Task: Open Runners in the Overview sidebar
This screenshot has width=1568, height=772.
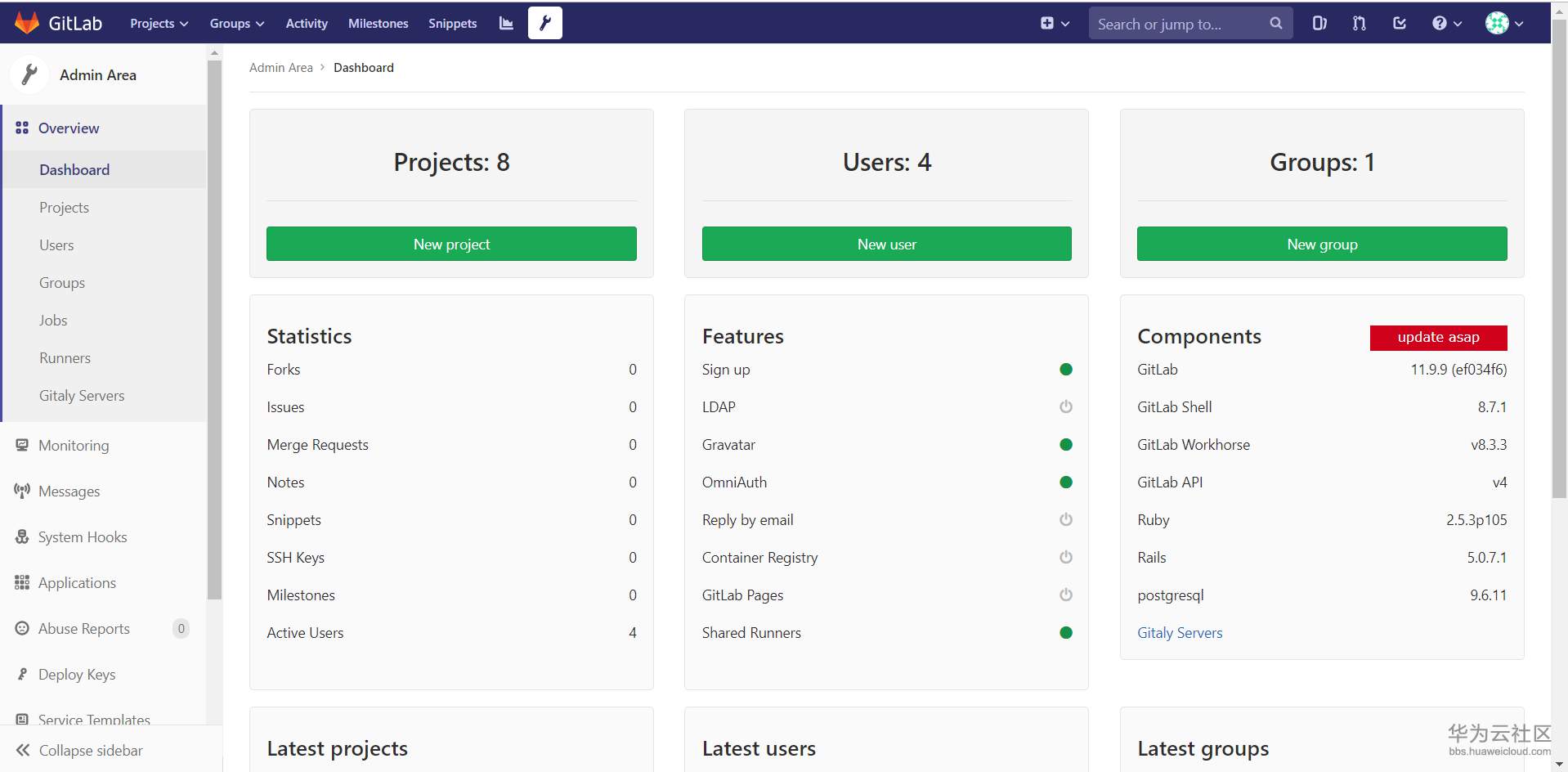Action: 65,357
